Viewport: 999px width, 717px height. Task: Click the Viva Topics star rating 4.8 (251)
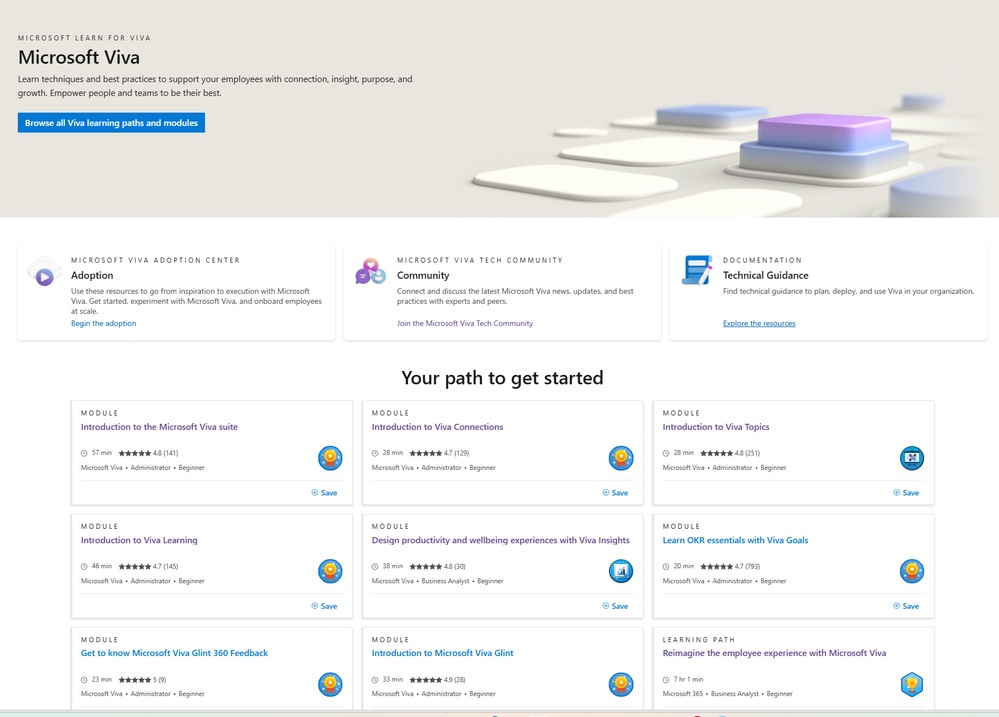730,453
